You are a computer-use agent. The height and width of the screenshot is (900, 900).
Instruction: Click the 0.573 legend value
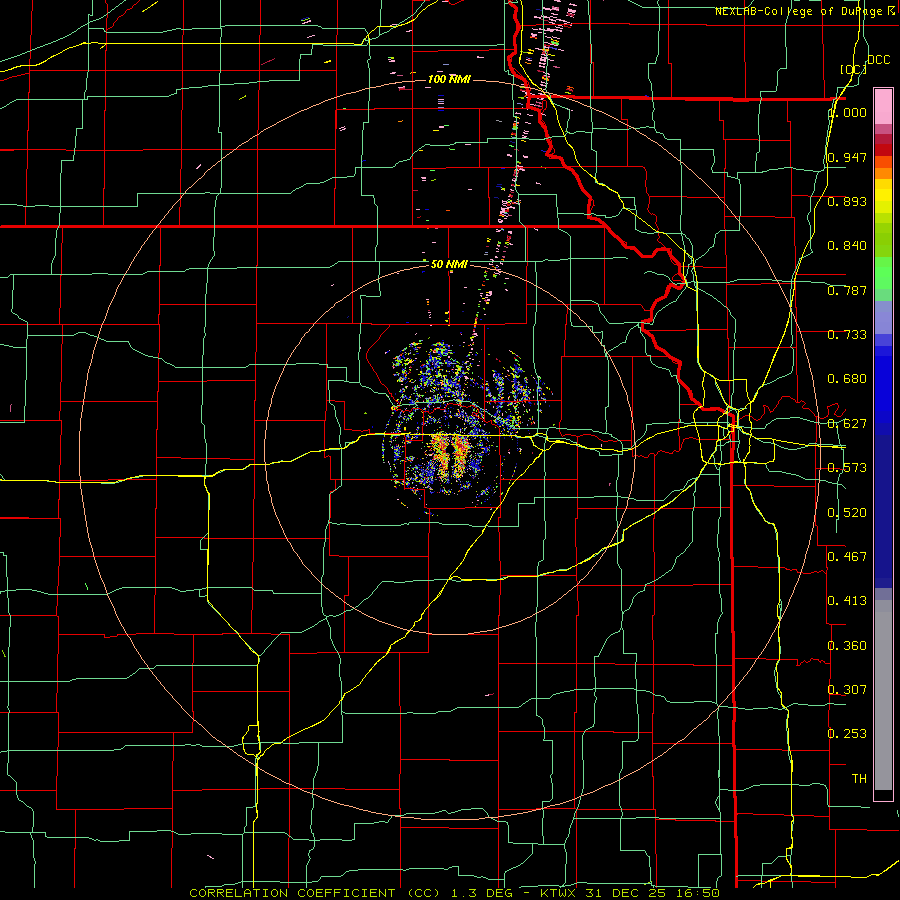(x=847, y=468)
